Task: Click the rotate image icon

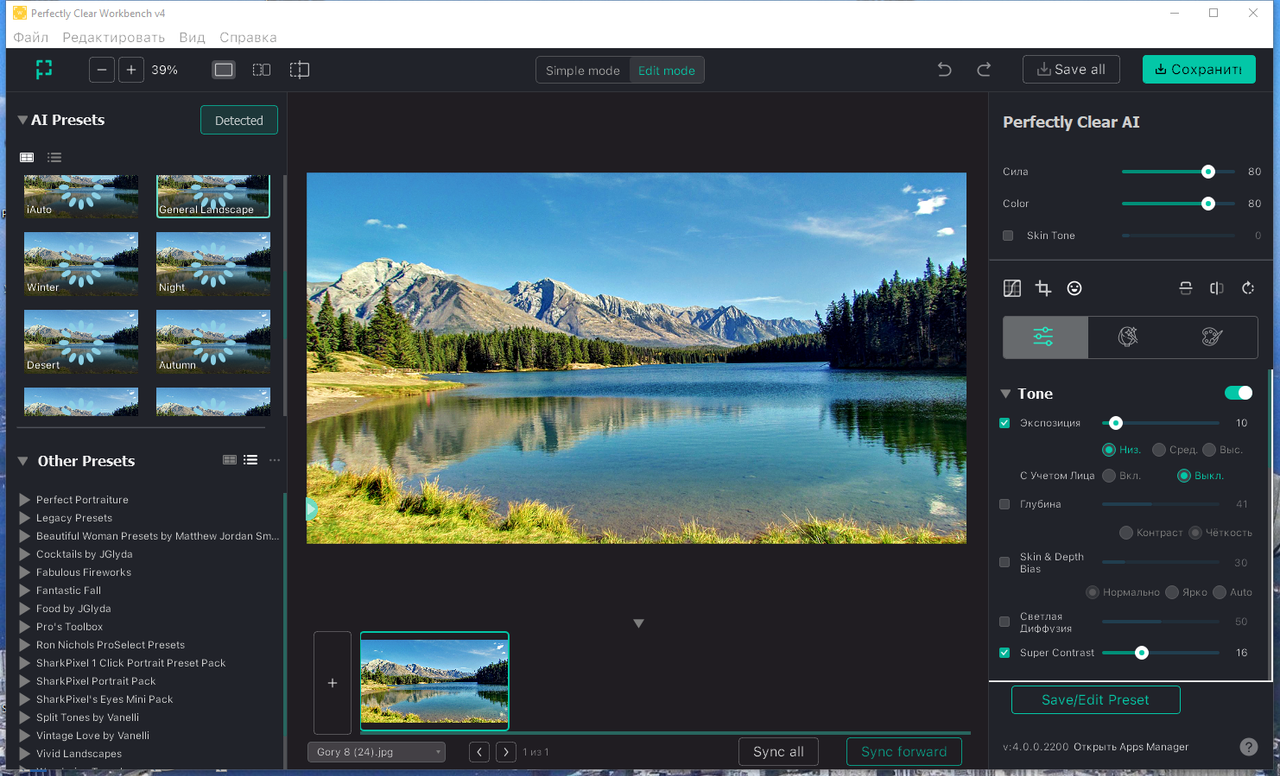Action: click(x=1248, y=288)
